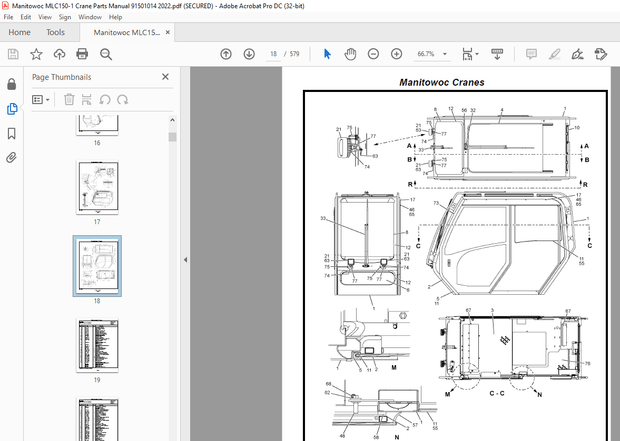Click the page number field showing 18

(273, 54)
